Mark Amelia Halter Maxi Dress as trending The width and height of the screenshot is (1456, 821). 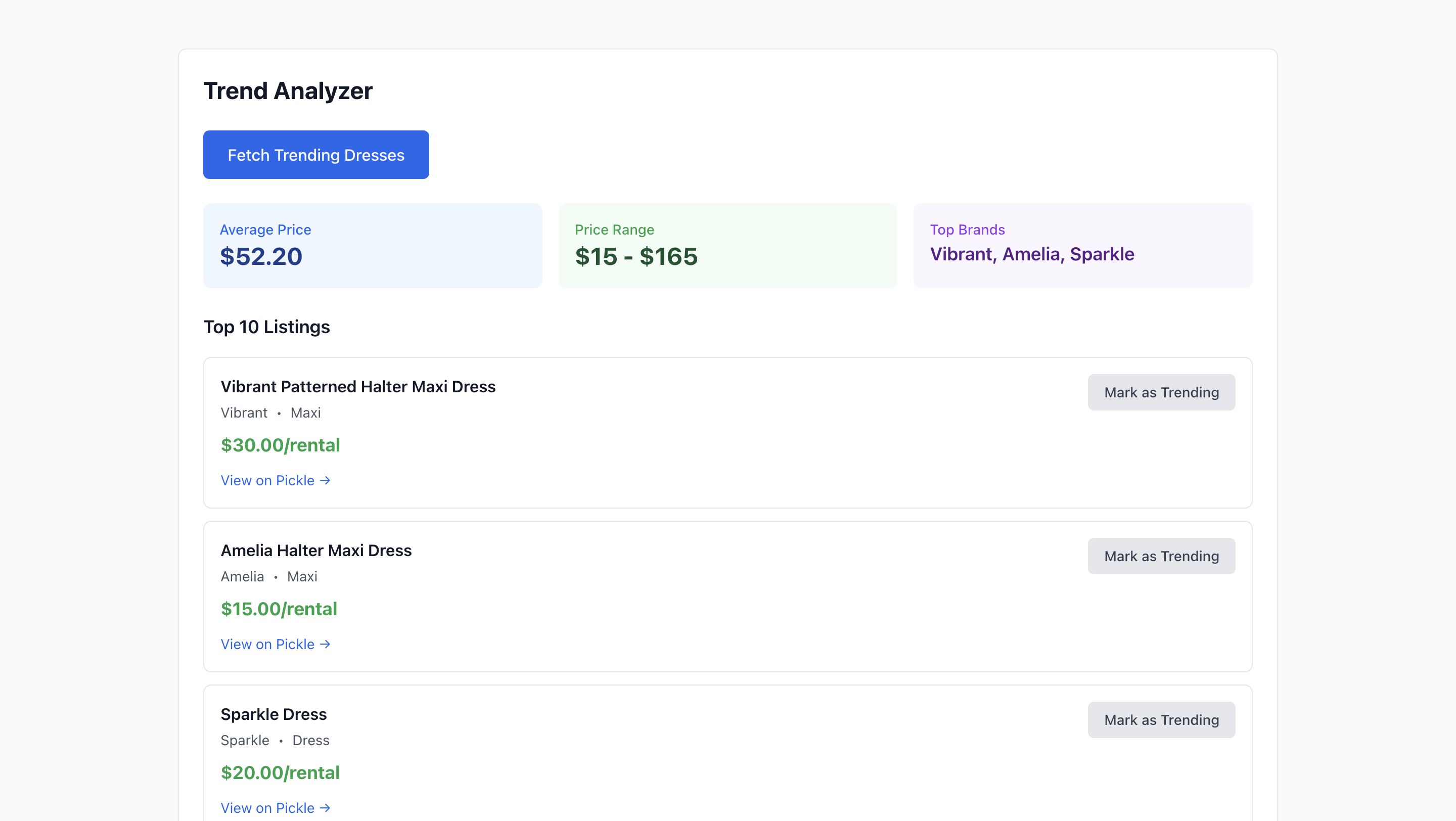[x=1161, y=556]
